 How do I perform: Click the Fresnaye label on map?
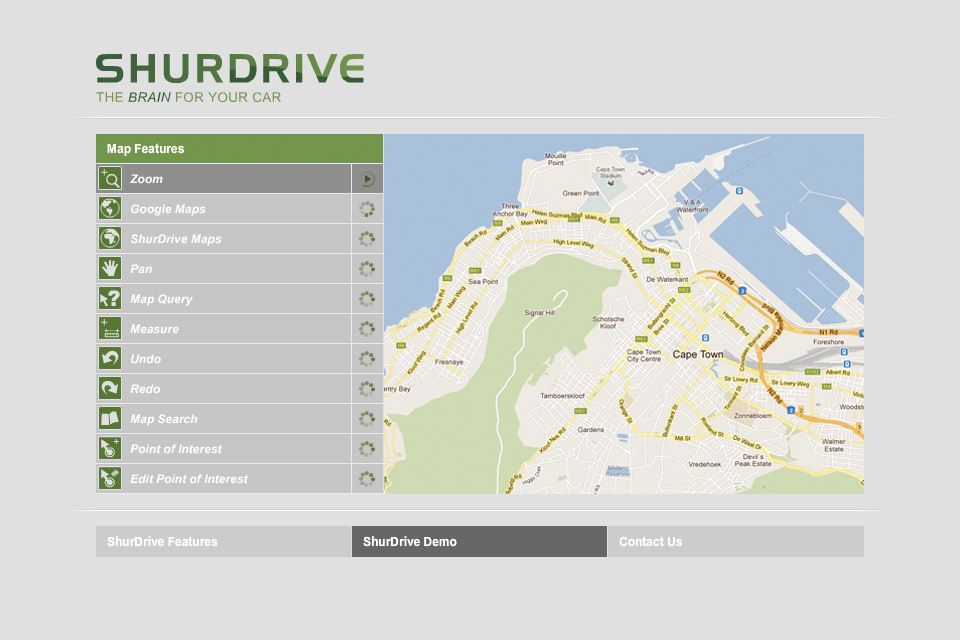pos(449,362)
